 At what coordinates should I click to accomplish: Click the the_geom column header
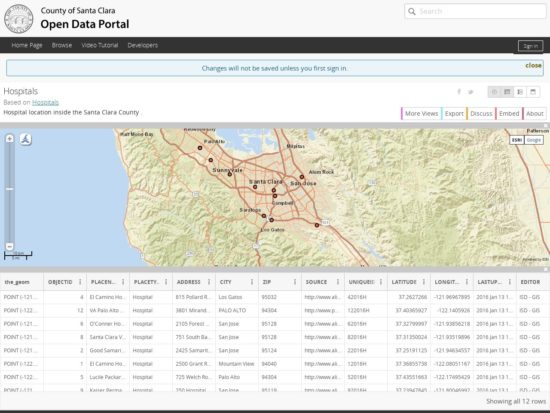(x=22, y=282)
